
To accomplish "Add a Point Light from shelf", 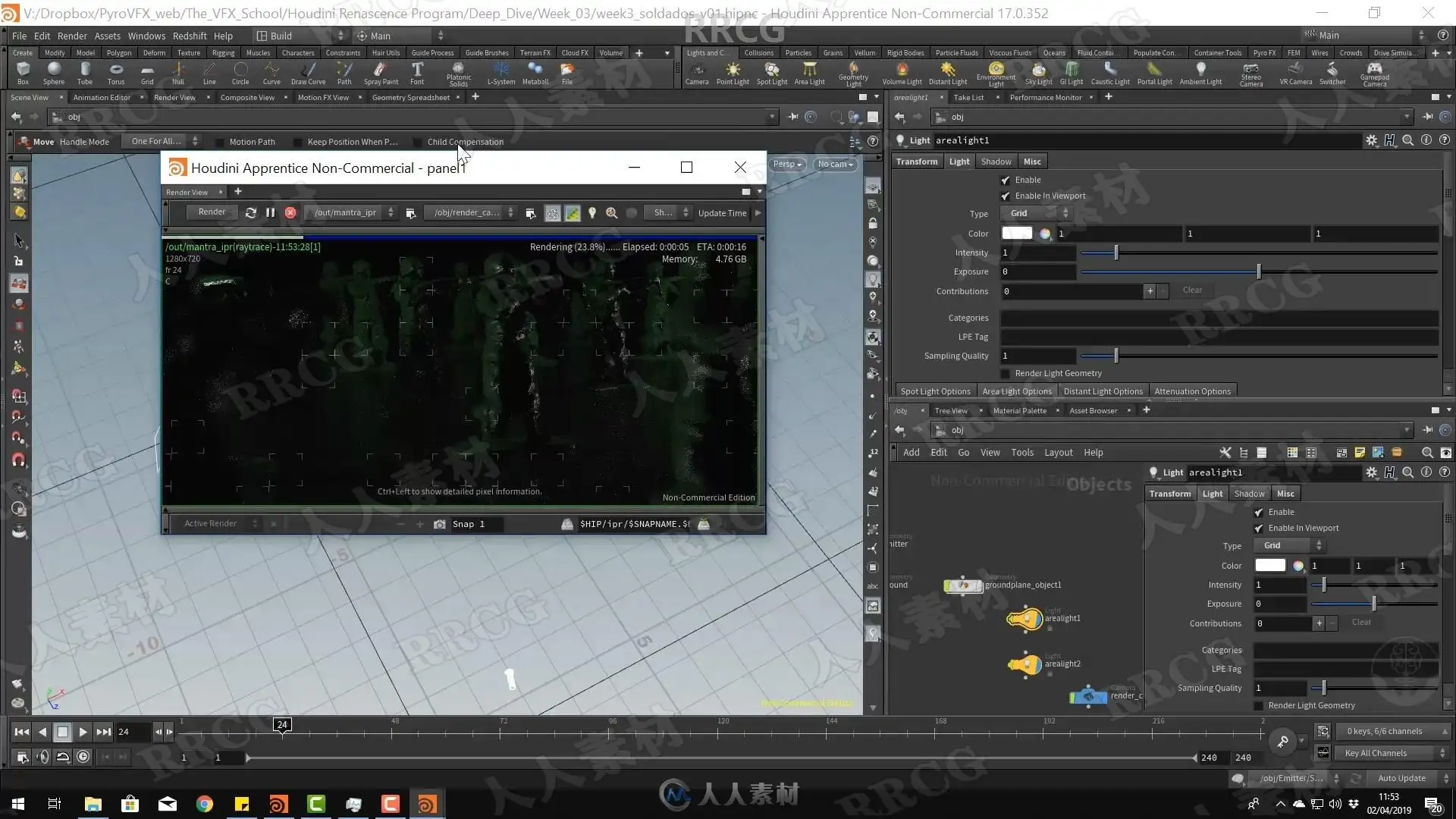I will (x=732, y=72).
